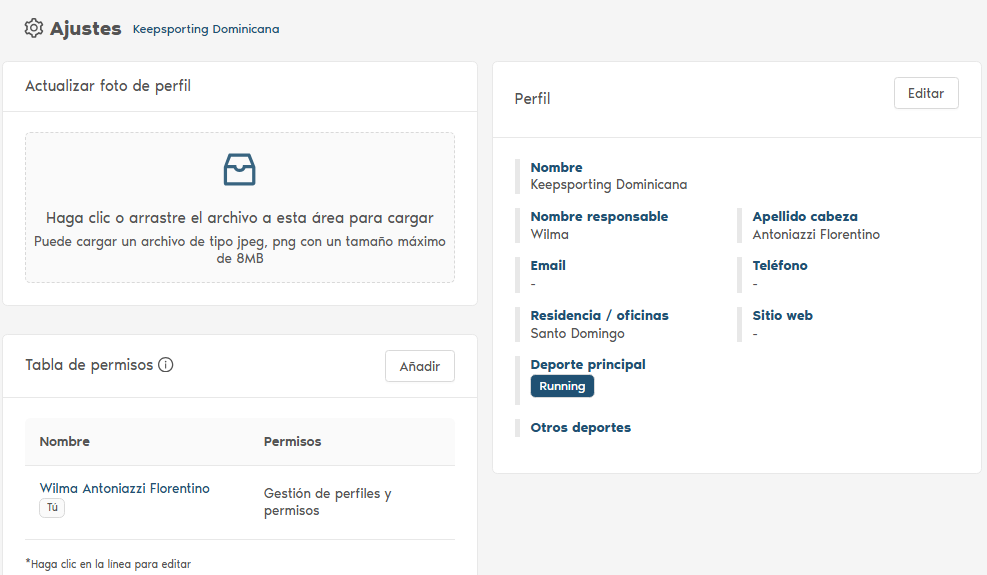This screenshot has height=575, width=987.
Task: Click the file size hint text in upload area
Action: (239, 250)
